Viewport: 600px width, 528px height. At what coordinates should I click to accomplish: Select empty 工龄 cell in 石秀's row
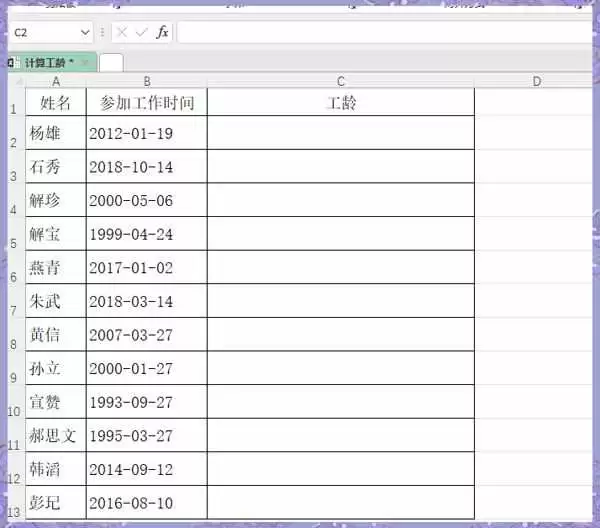[x=341, y=166]
